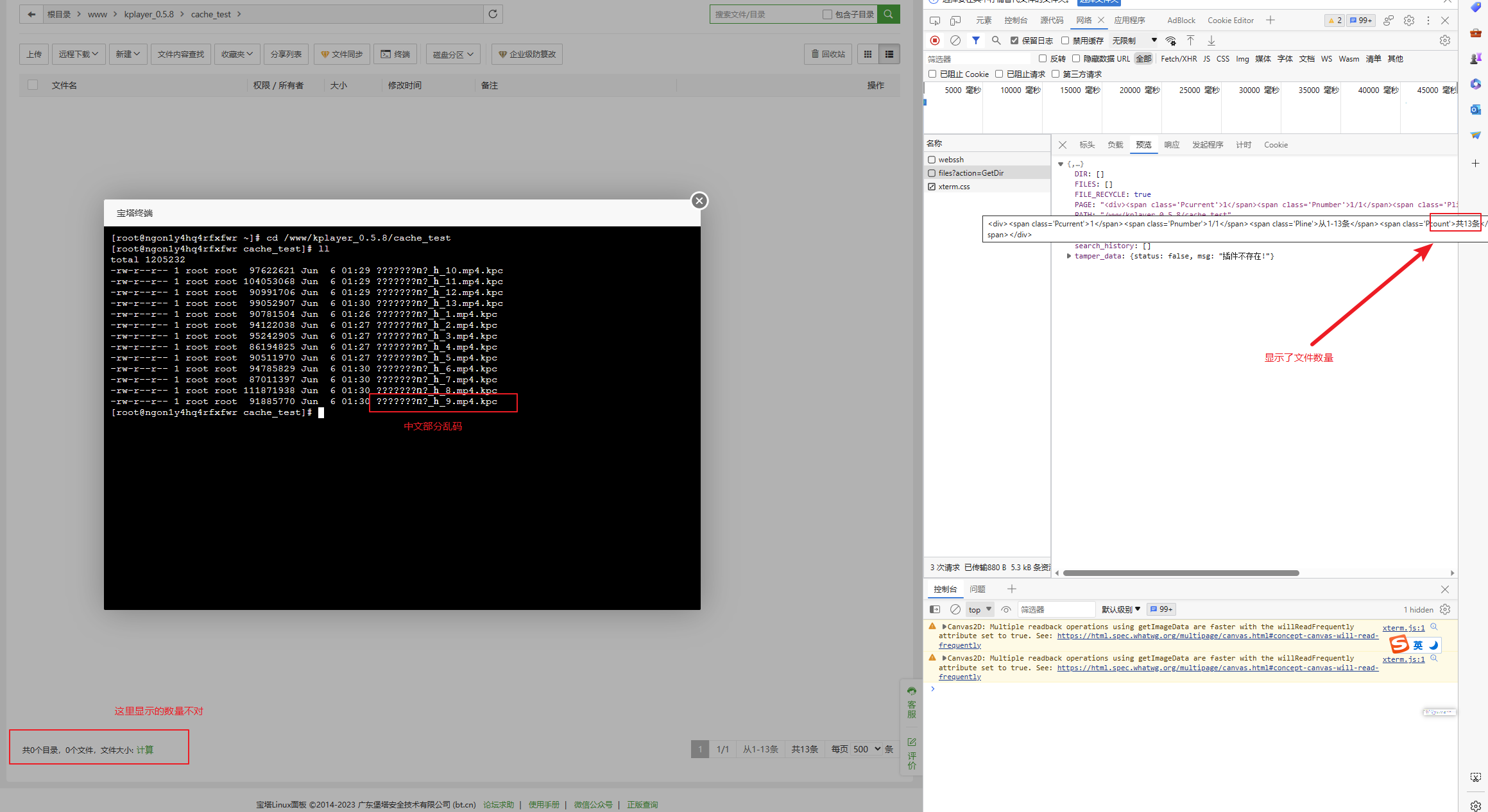
Task: Open 磁盘分区 dropdown
Action: point(453,55)
